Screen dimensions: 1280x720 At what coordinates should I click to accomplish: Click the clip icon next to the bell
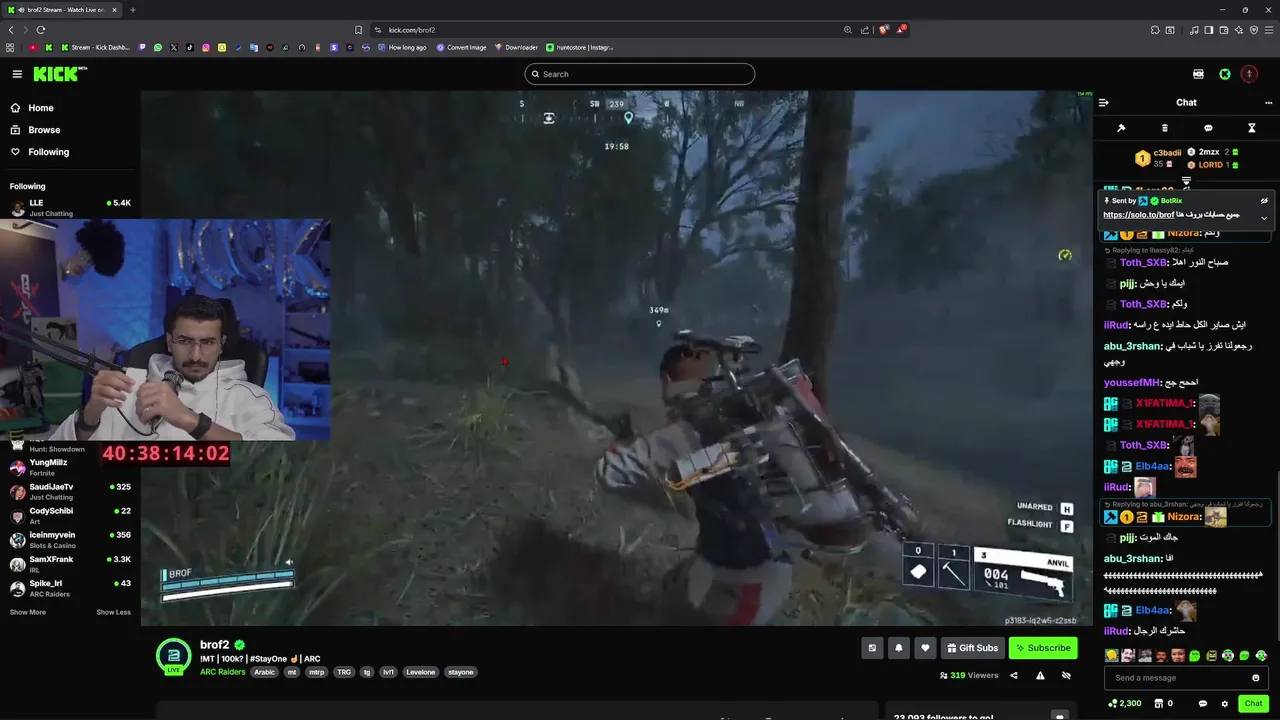(x=872, y=648)
